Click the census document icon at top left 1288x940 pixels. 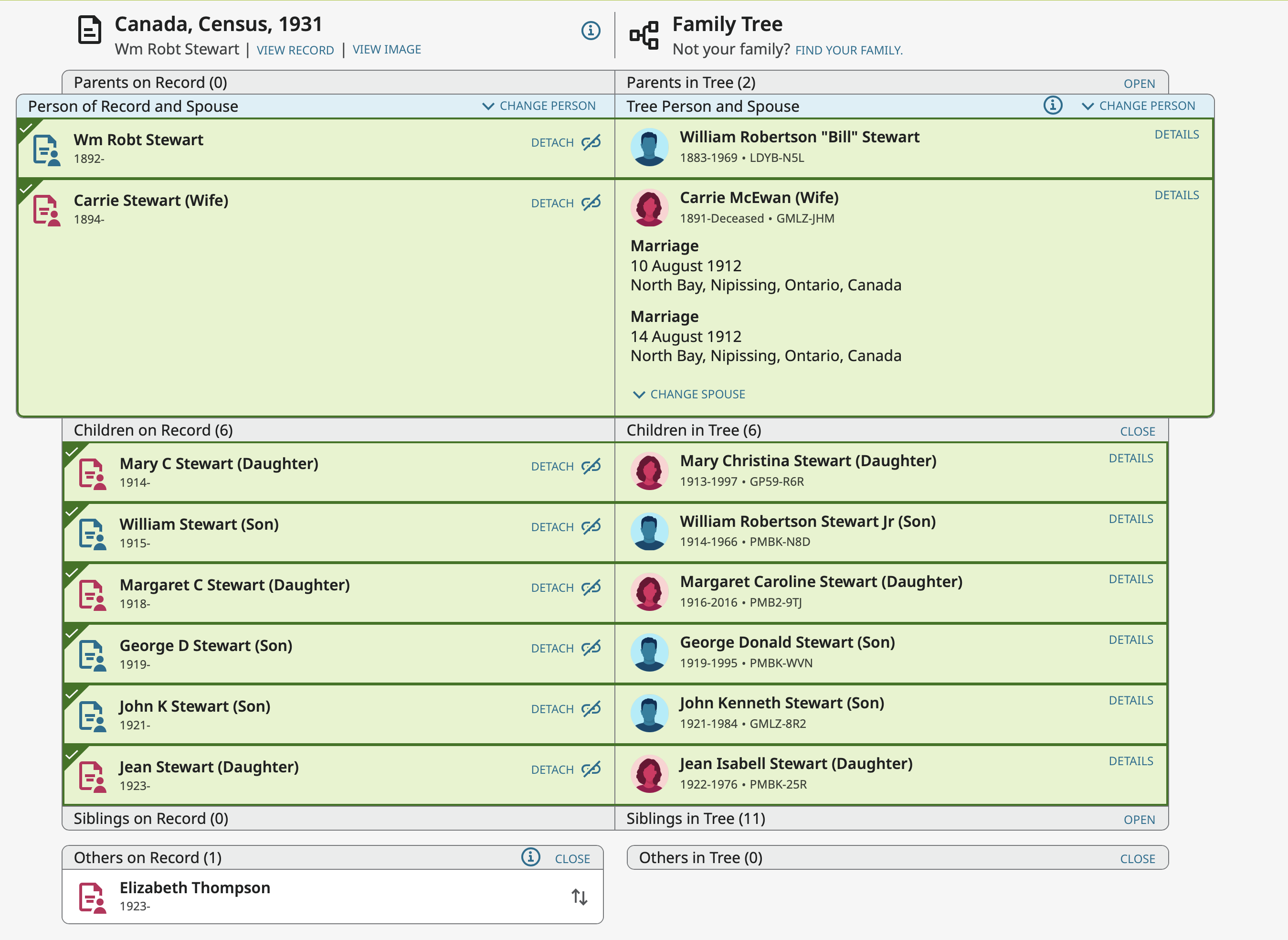point(89,31)
